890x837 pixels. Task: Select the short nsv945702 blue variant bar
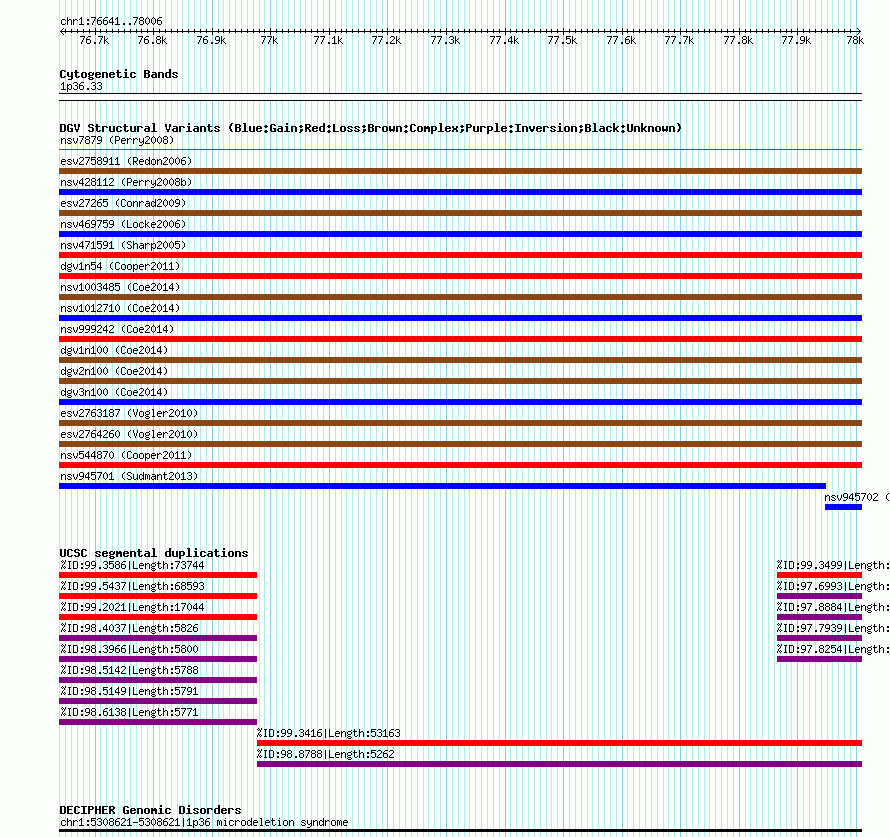[843, 507]
